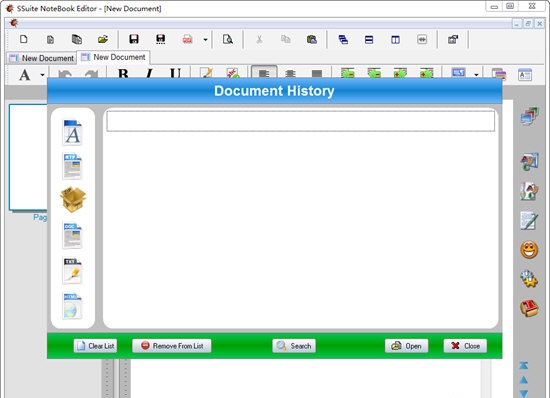The image size is (550, 398).
Task: Select the DOC file type icon
Action: (x=72, y=235)
